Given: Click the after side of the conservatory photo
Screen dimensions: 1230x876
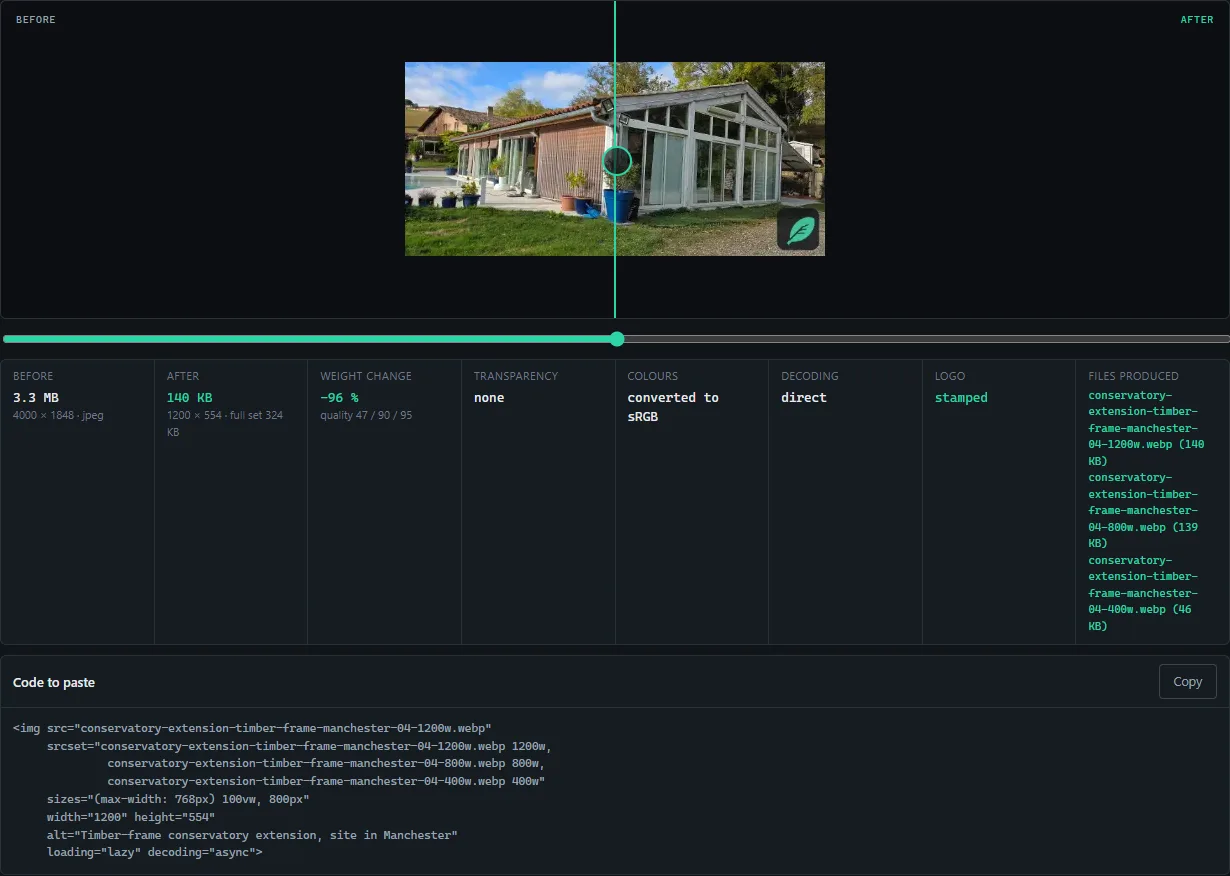Looking at the screenshot, I should click(x=720, y=159).
